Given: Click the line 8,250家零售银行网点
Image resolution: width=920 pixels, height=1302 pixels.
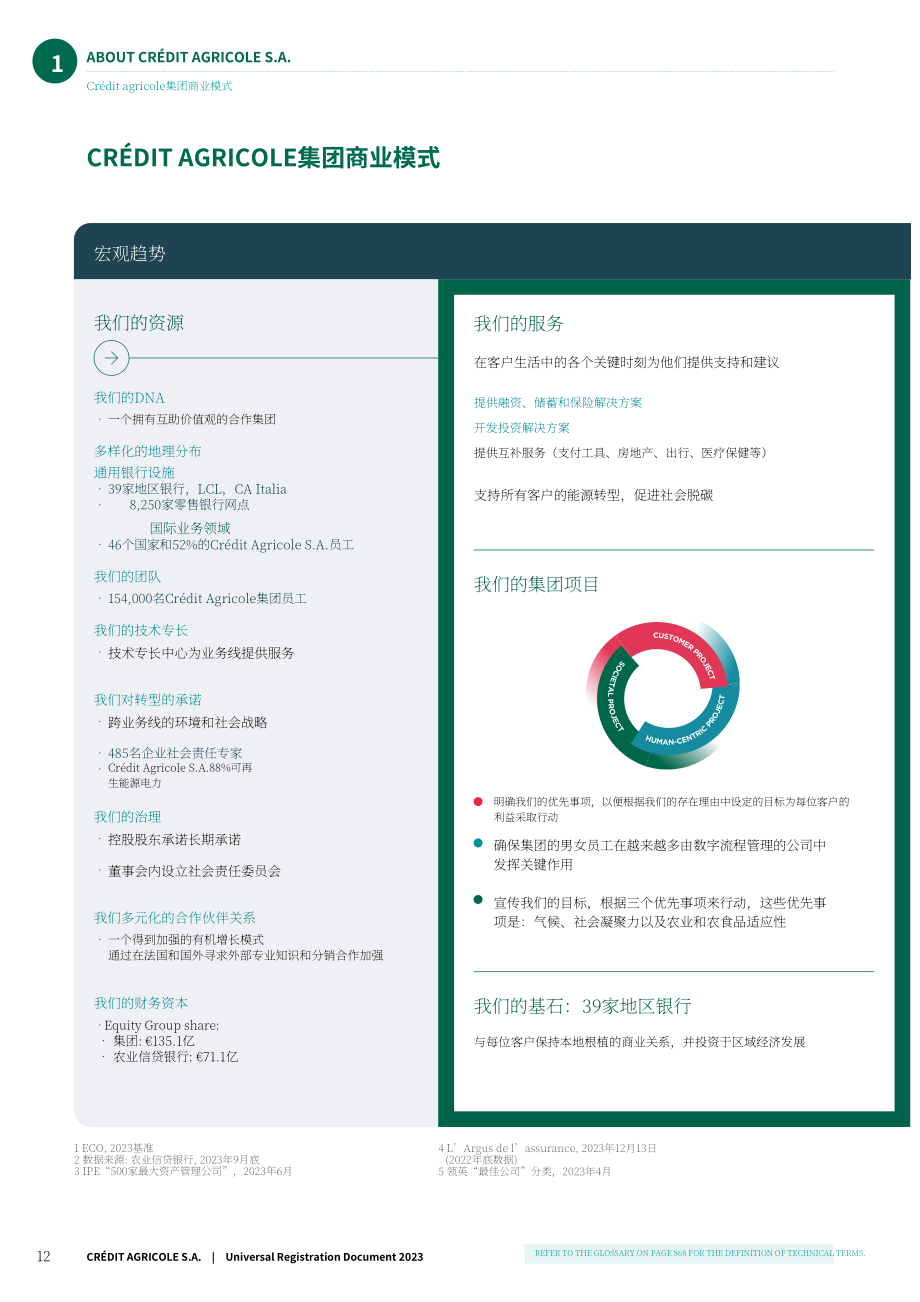Looking at the screenshot, I should click(x=189, y=505).
